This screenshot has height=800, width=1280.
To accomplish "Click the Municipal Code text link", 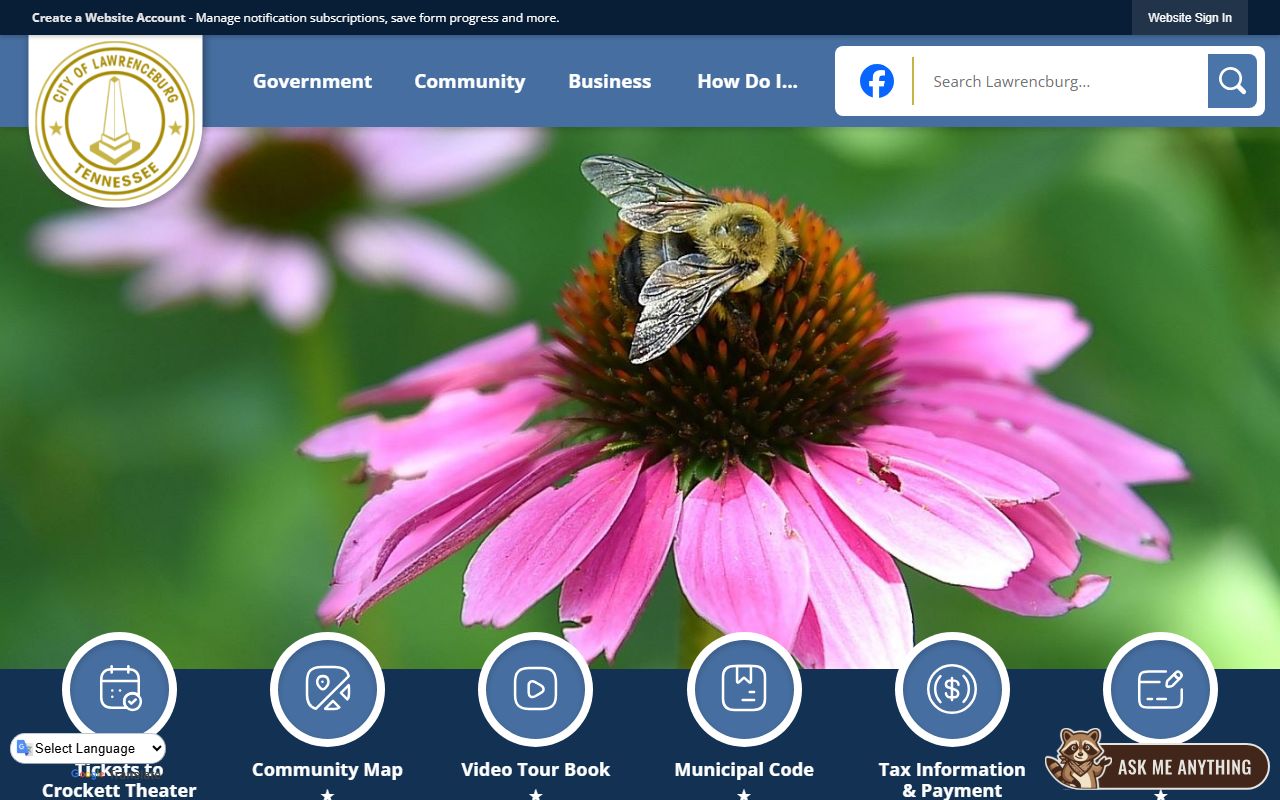I will tap(744, 770).
